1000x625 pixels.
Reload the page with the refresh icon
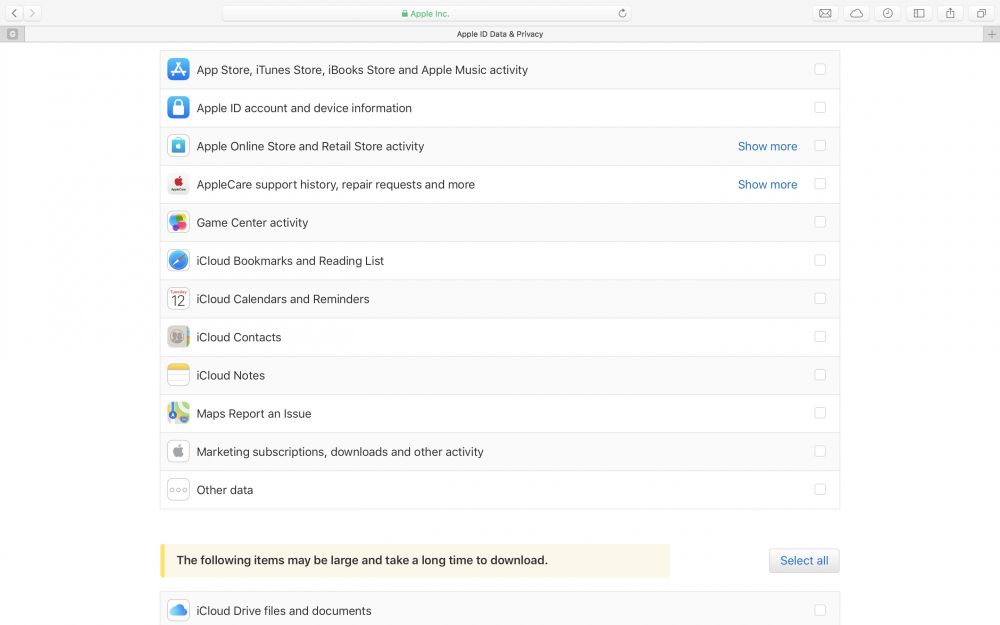[x=622, y=13]
